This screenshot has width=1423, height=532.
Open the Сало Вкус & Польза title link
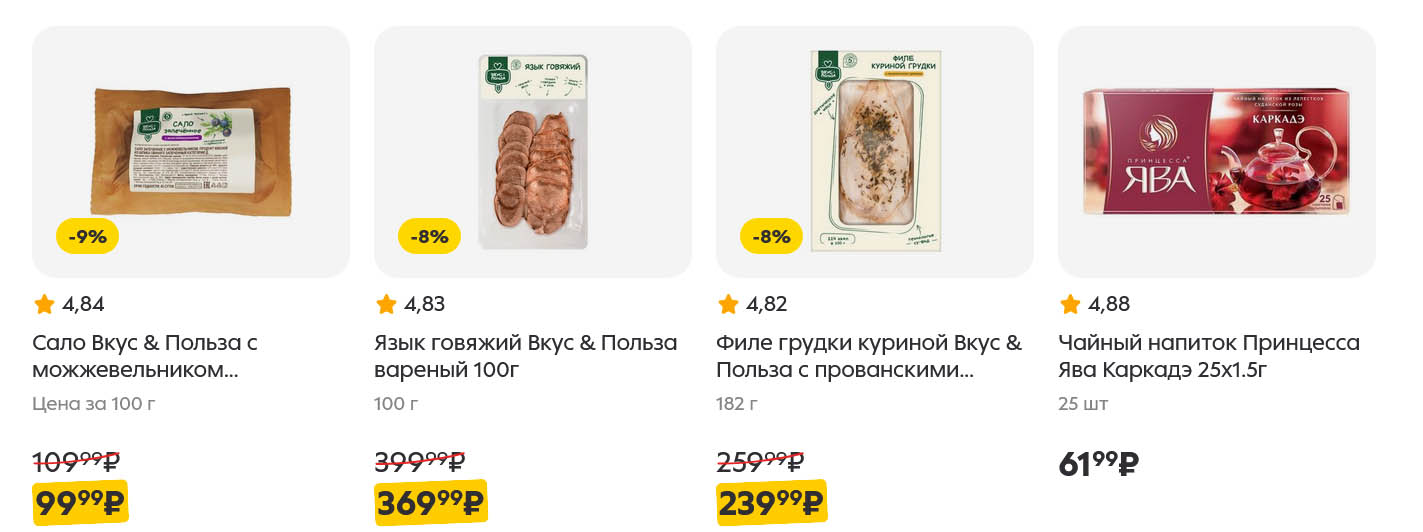pyautogui.click(x=145, y=357)
